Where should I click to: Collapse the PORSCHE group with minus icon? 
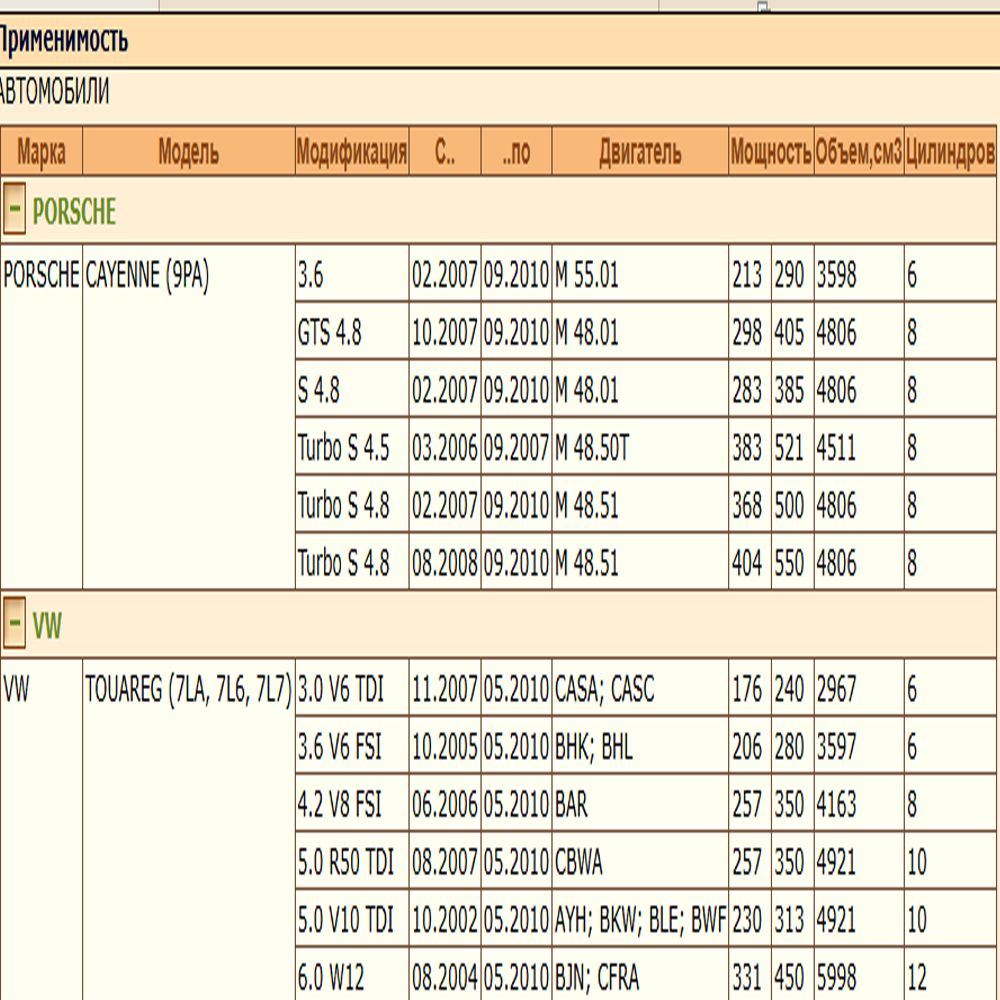16,211
